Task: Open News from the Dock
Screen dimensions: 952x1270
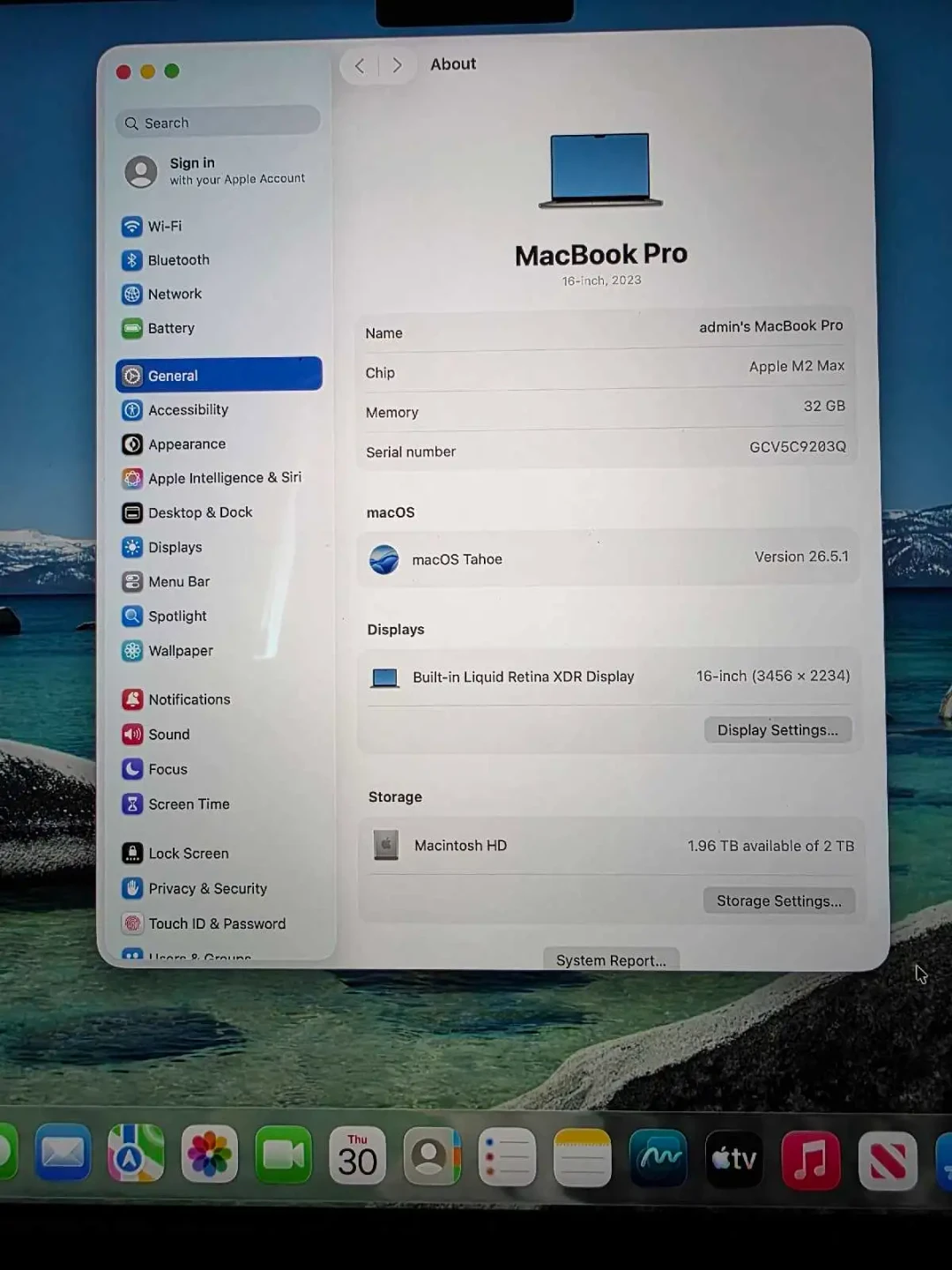Action: pos(888,1161)
